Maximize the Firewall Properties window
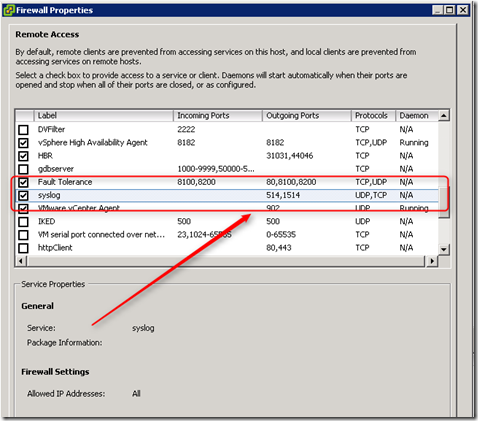478x421 pixels. click(x=450, y=10)
